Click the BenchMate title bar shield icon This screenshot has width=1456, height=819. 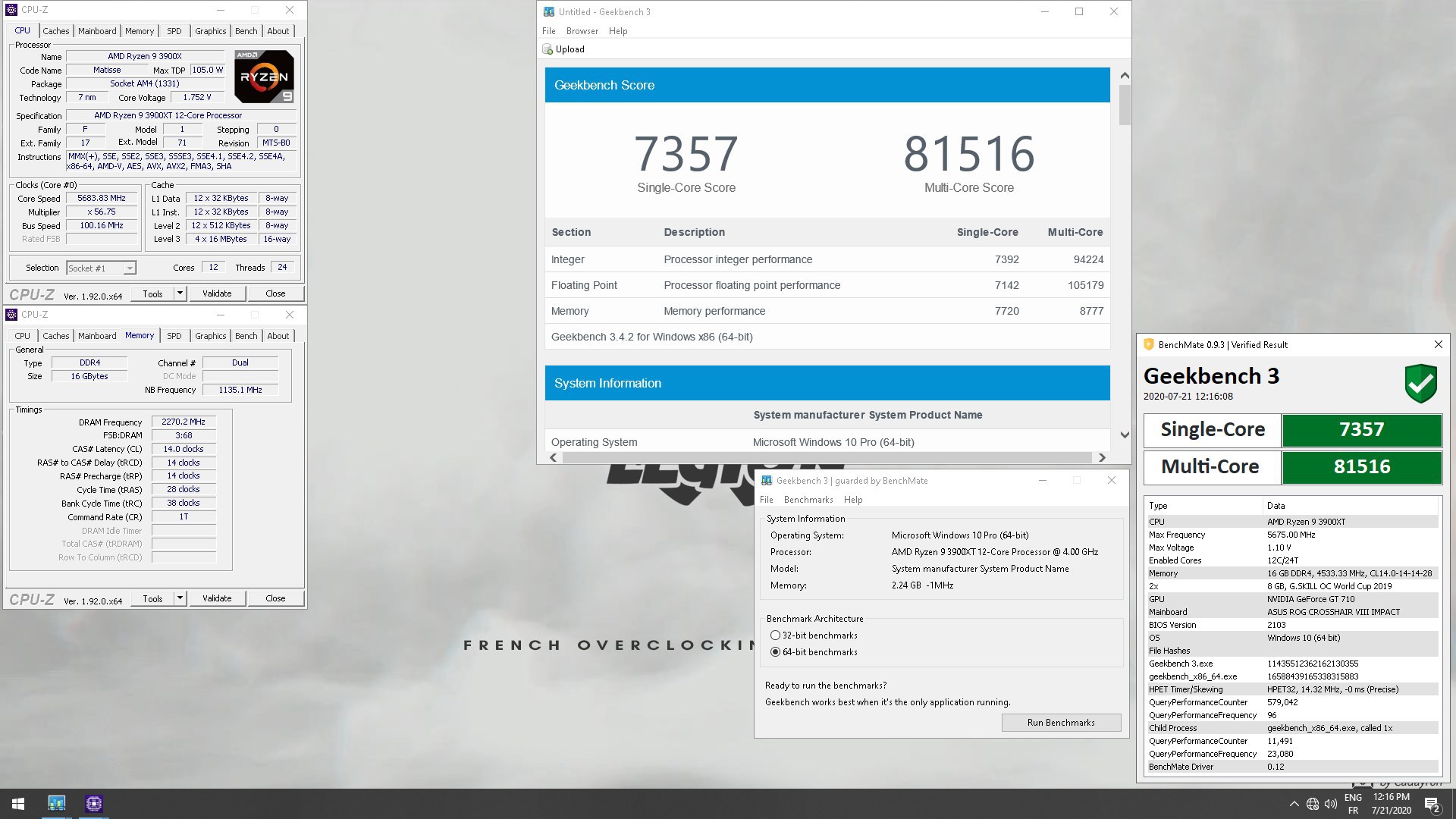pyautogui.click(x=1148, y=344)
